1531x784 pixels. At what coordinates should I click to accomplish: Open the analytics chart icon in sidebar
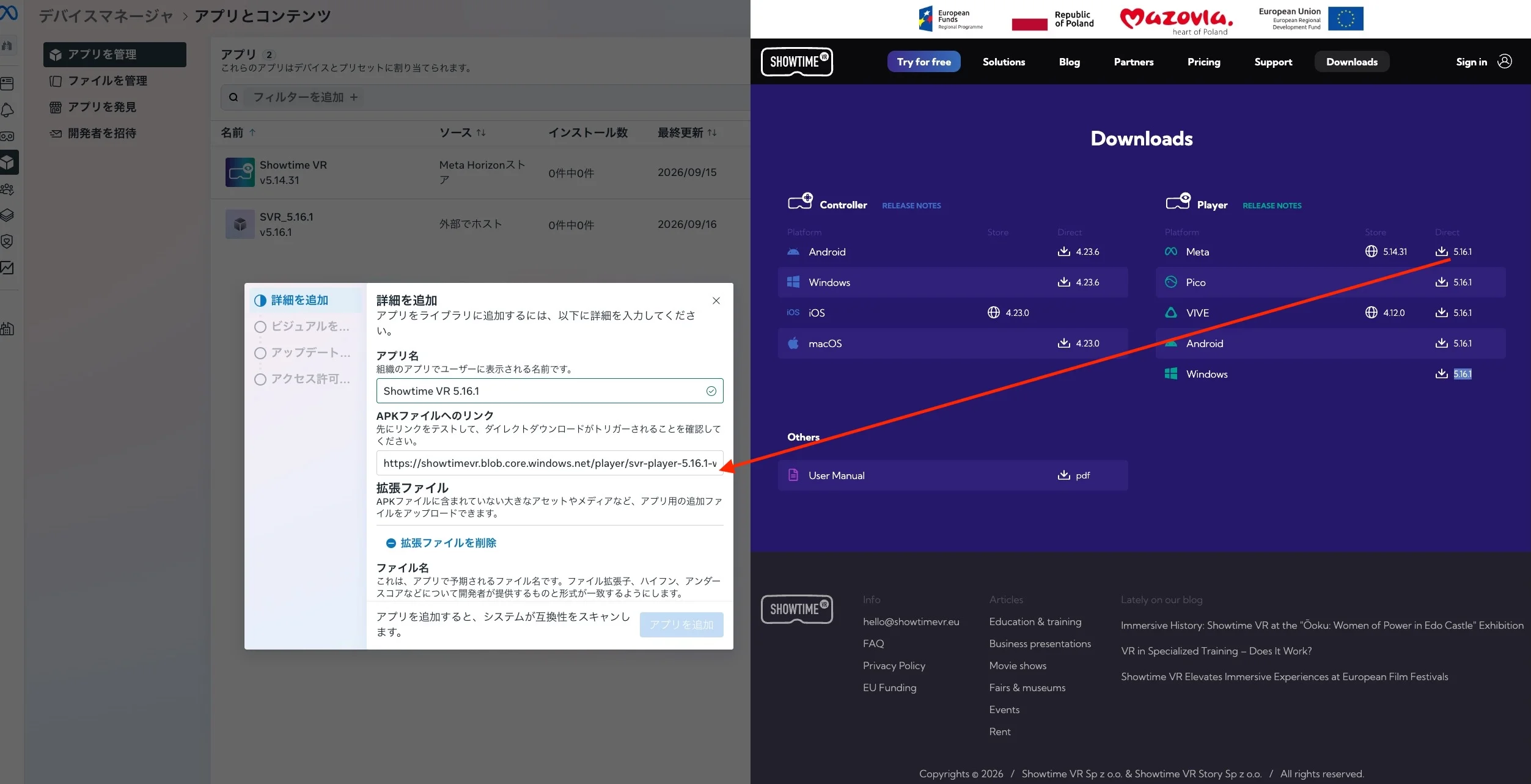[7, 268]
